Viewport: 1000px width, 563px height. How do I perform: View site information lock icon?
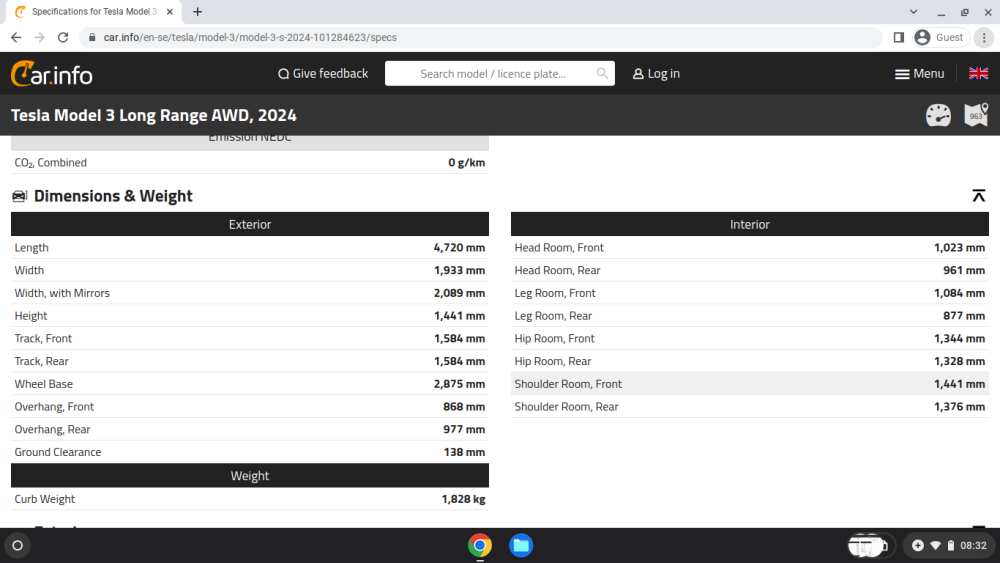click(x=92, y=38)
